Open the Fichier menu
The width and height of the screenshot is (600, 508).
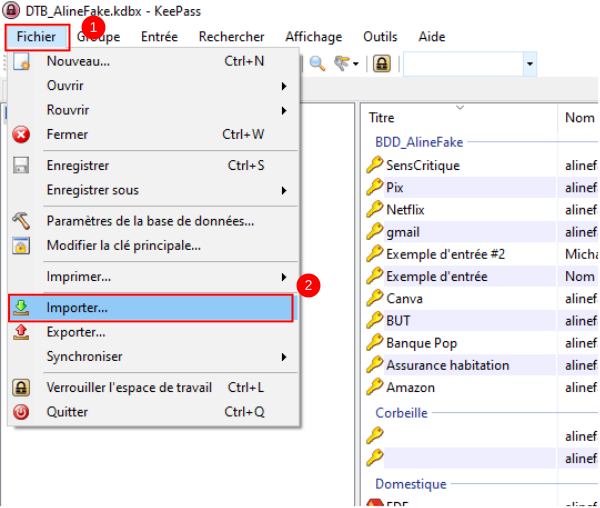click(37, 37)
